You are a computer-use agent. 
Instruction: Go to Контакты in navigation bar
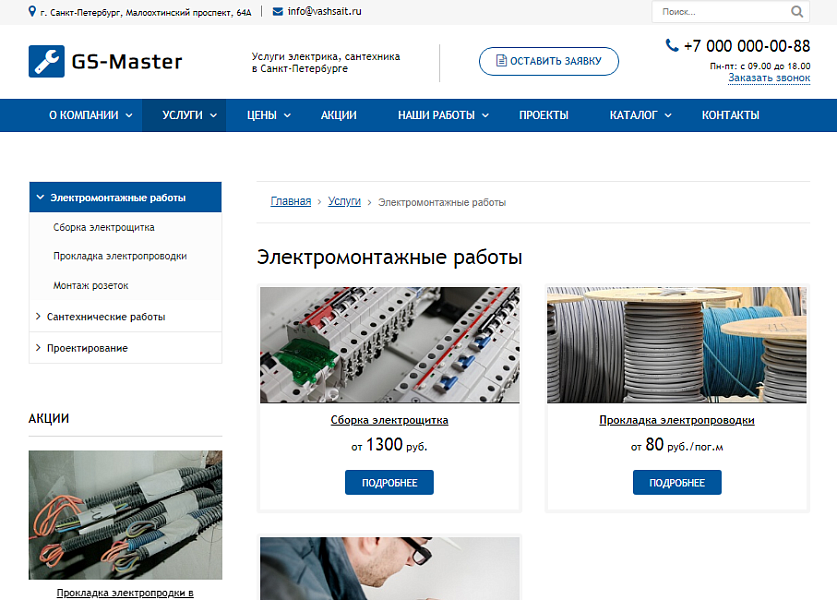click(730, 115)
